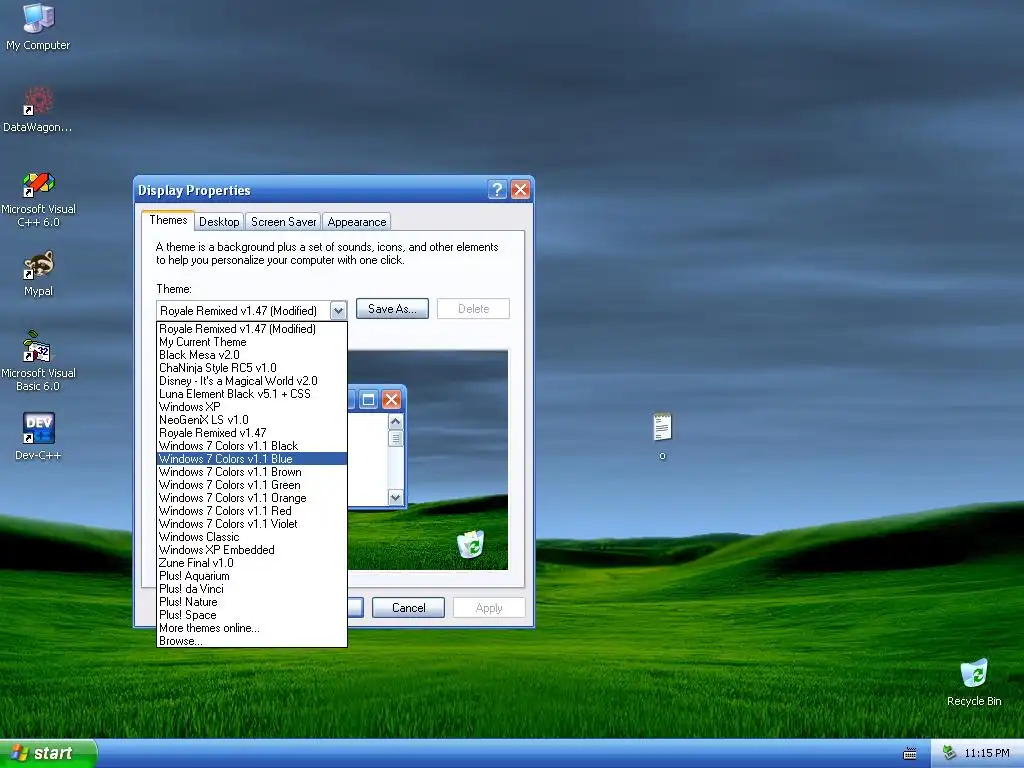Pick Windows 7 Colors v1.1 Violet
The width and height of the screenshot is (1024, 768).
(251, 524)
